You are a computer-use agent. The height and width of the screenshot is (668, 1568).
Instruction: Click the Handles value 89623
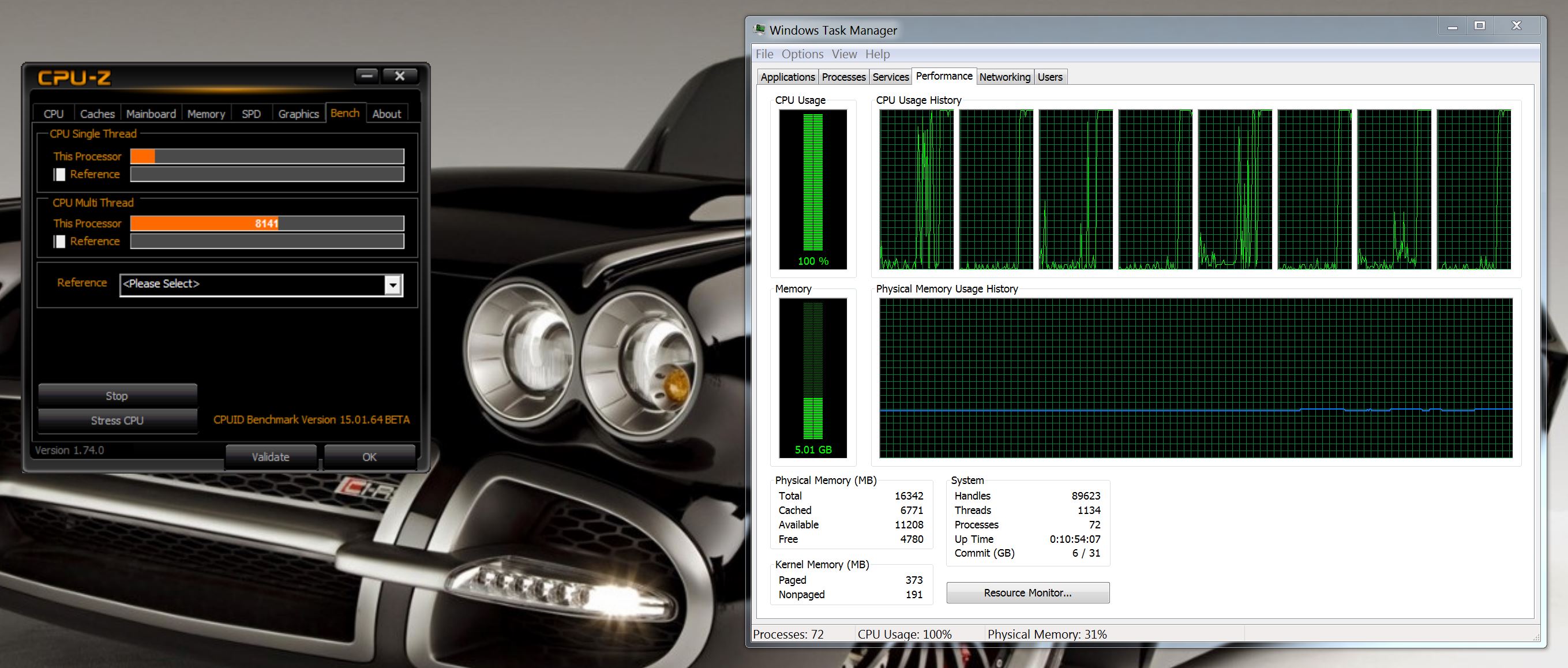pyautogui.click(x=1085, y=496)
